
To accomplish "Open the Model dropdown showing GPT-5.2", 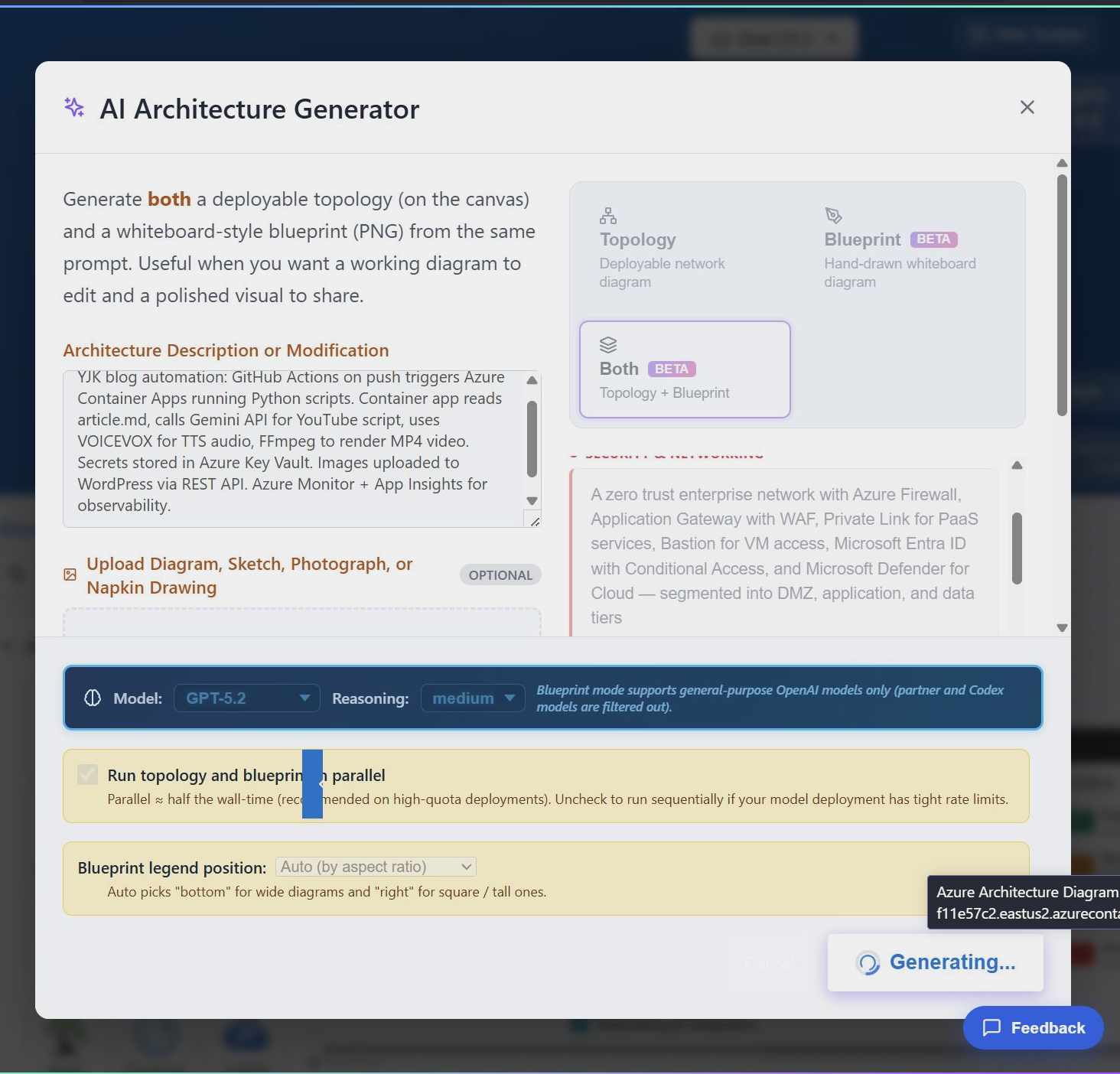I will pos(247,698).
